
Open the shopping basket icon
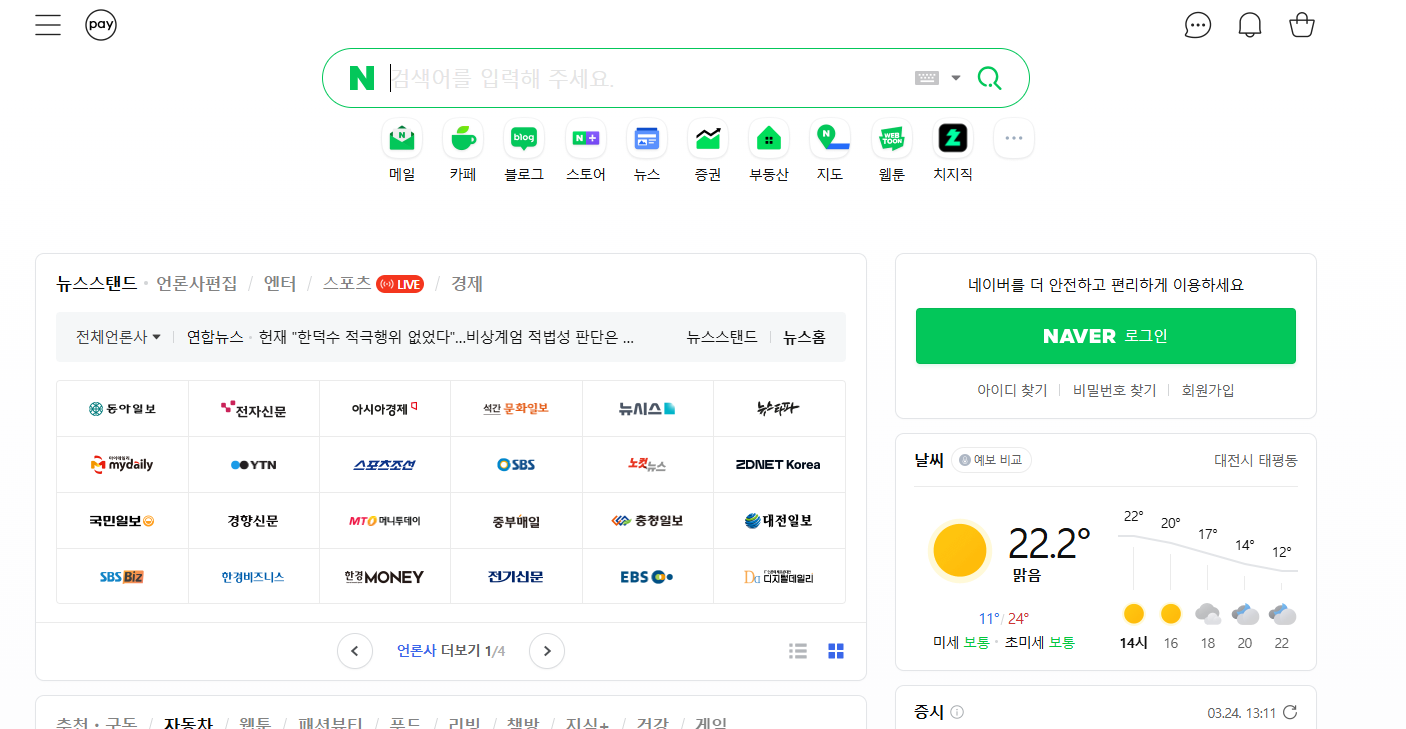click(x=1302, y=25)
